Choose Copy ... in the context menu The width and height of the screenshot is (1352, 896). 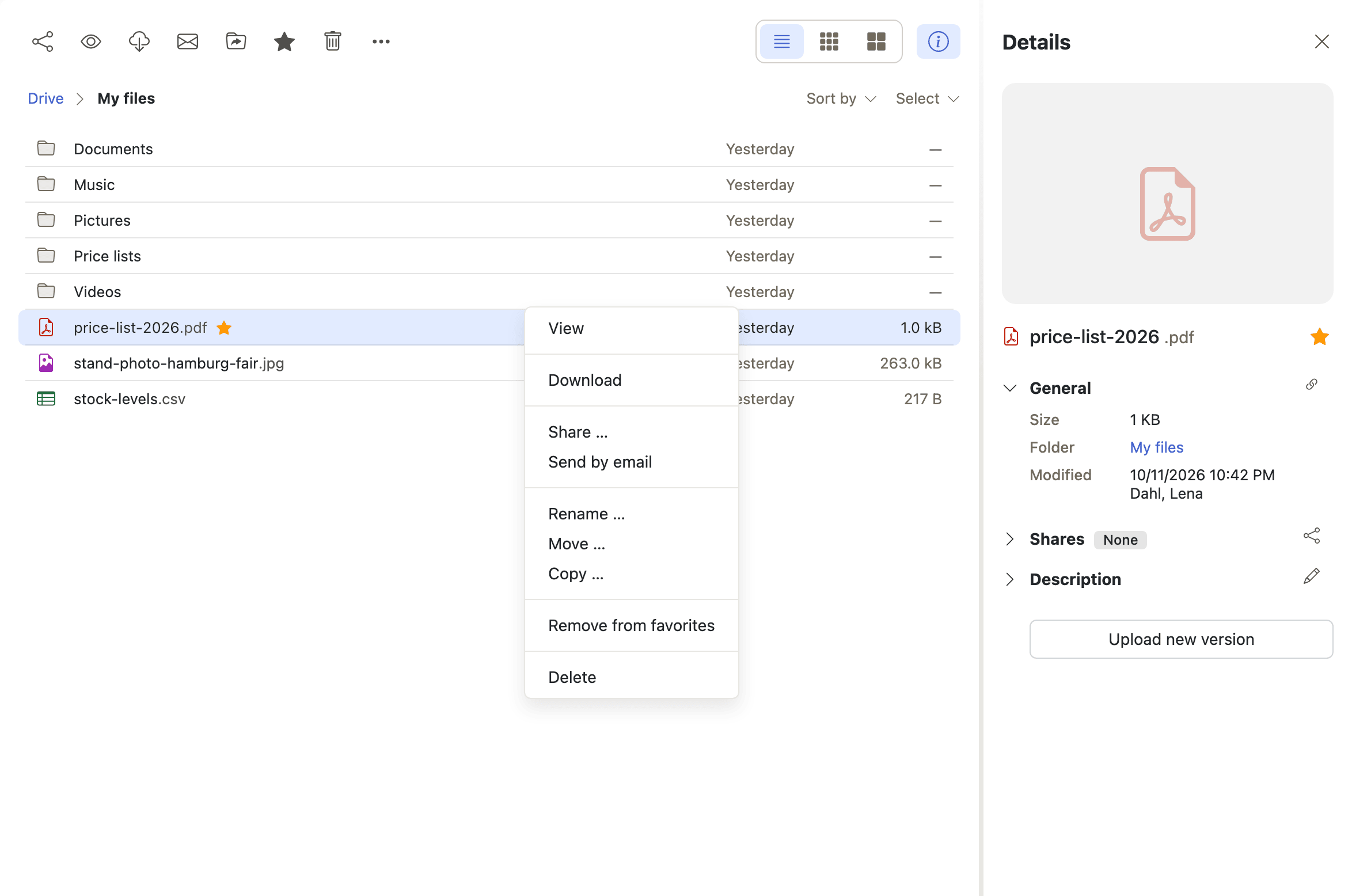pyautogui.click(x=632, y=574)
